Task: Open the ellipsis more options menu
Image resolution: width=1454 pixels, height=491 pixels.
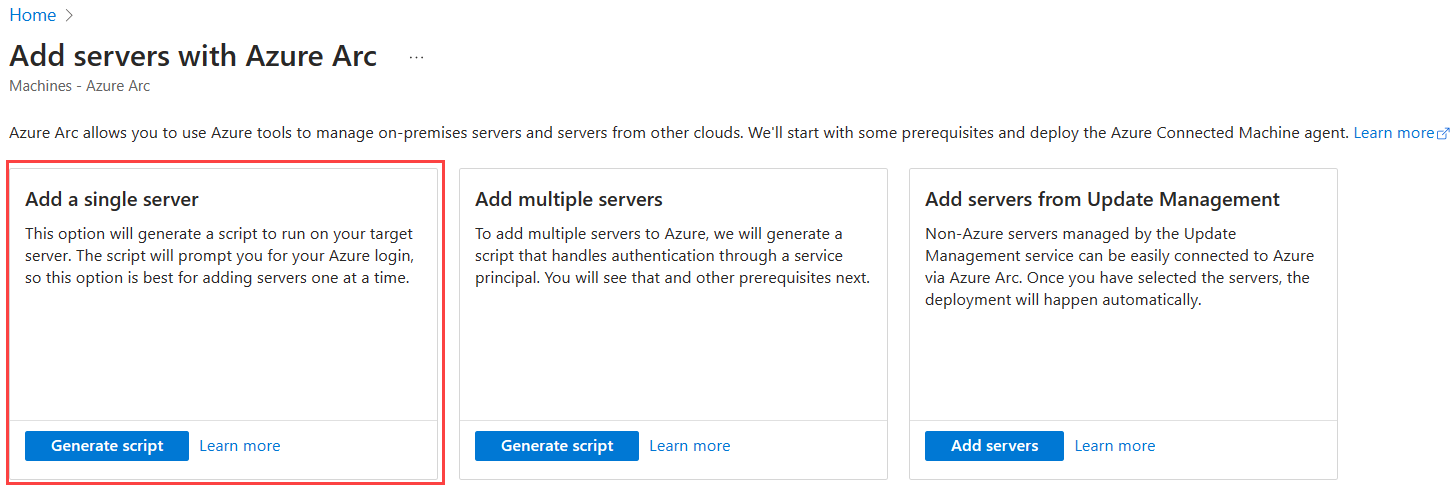Action: click(x=417, y=57)
